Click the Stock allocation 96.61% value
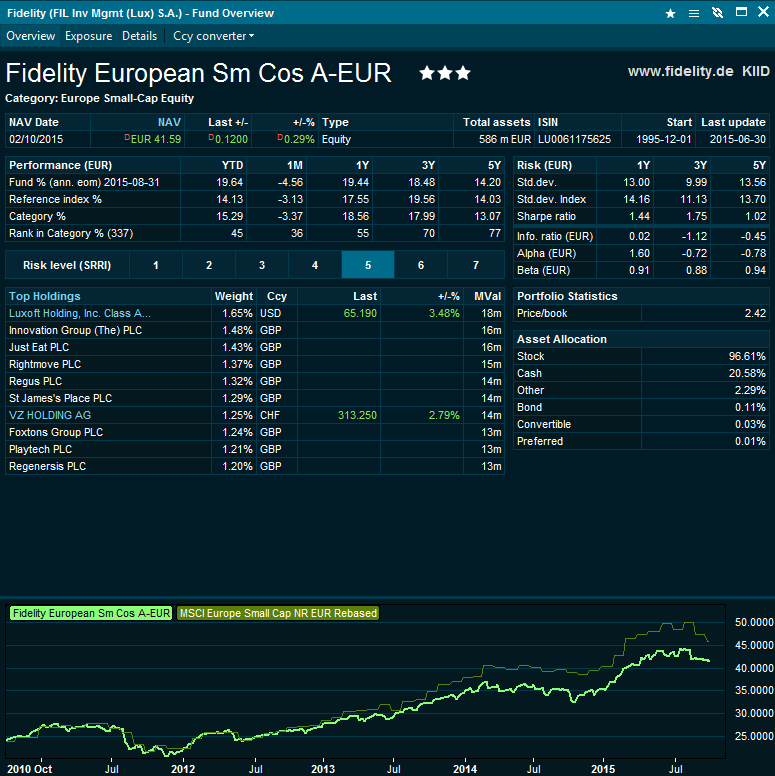The image size is (775, 776). pos(747,356)
